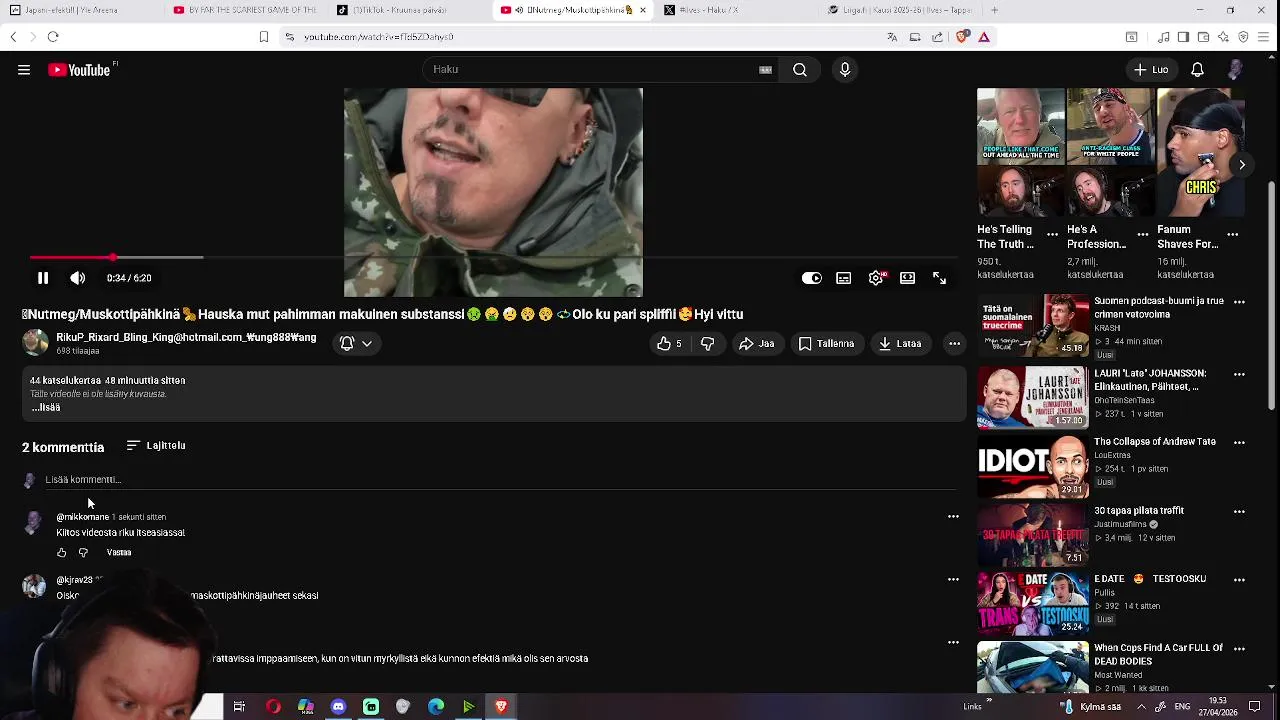Expand description with ...lisää
Screen dimensions: 1280x720
(45, 407)
